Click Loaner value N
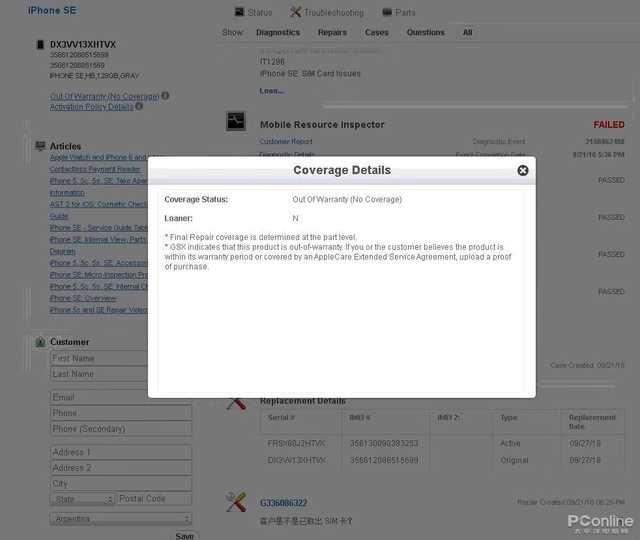 click(296, 218)
